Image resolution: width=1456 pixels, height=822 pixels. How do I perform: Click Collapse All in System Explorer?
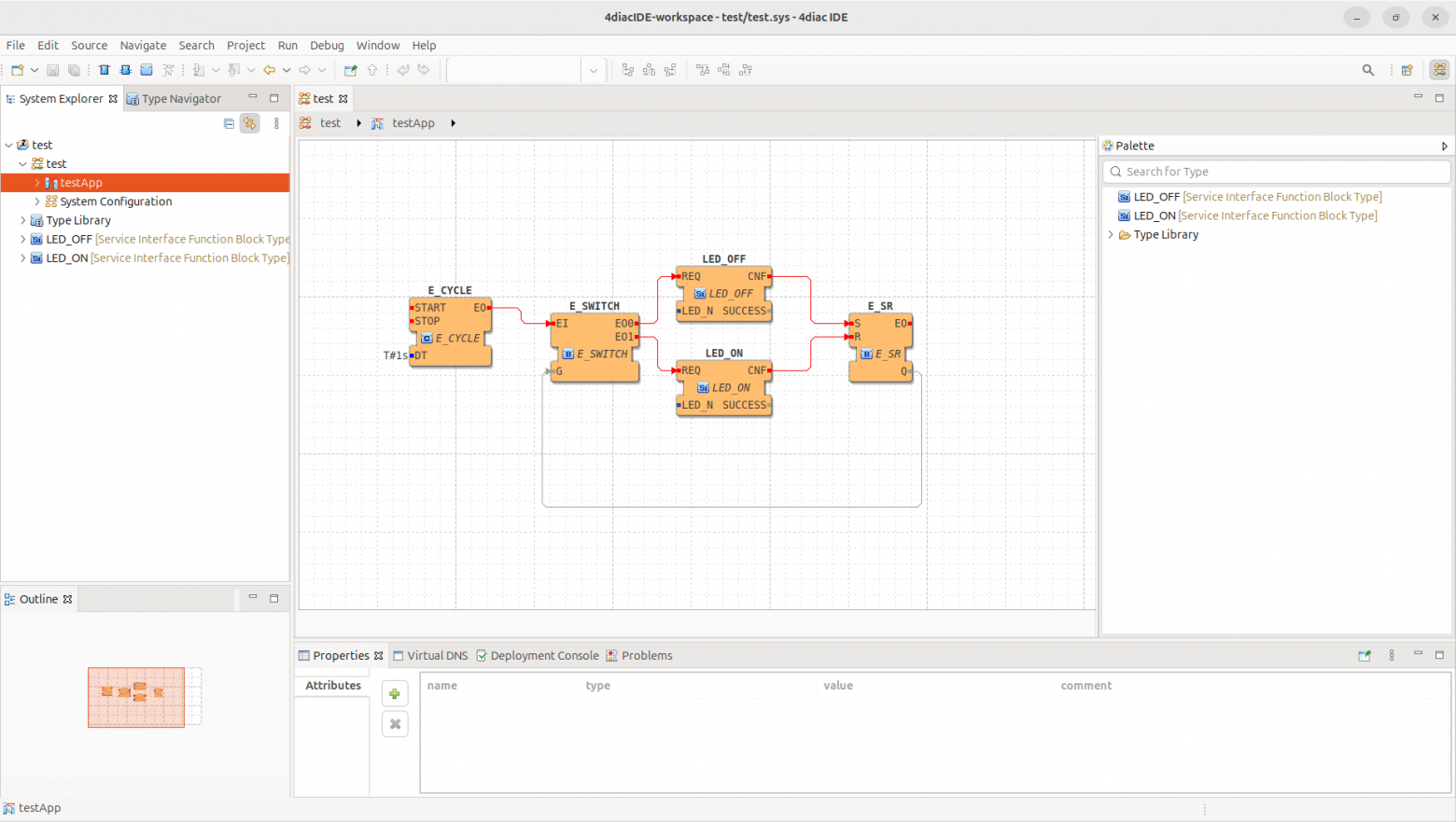(229, 123)
